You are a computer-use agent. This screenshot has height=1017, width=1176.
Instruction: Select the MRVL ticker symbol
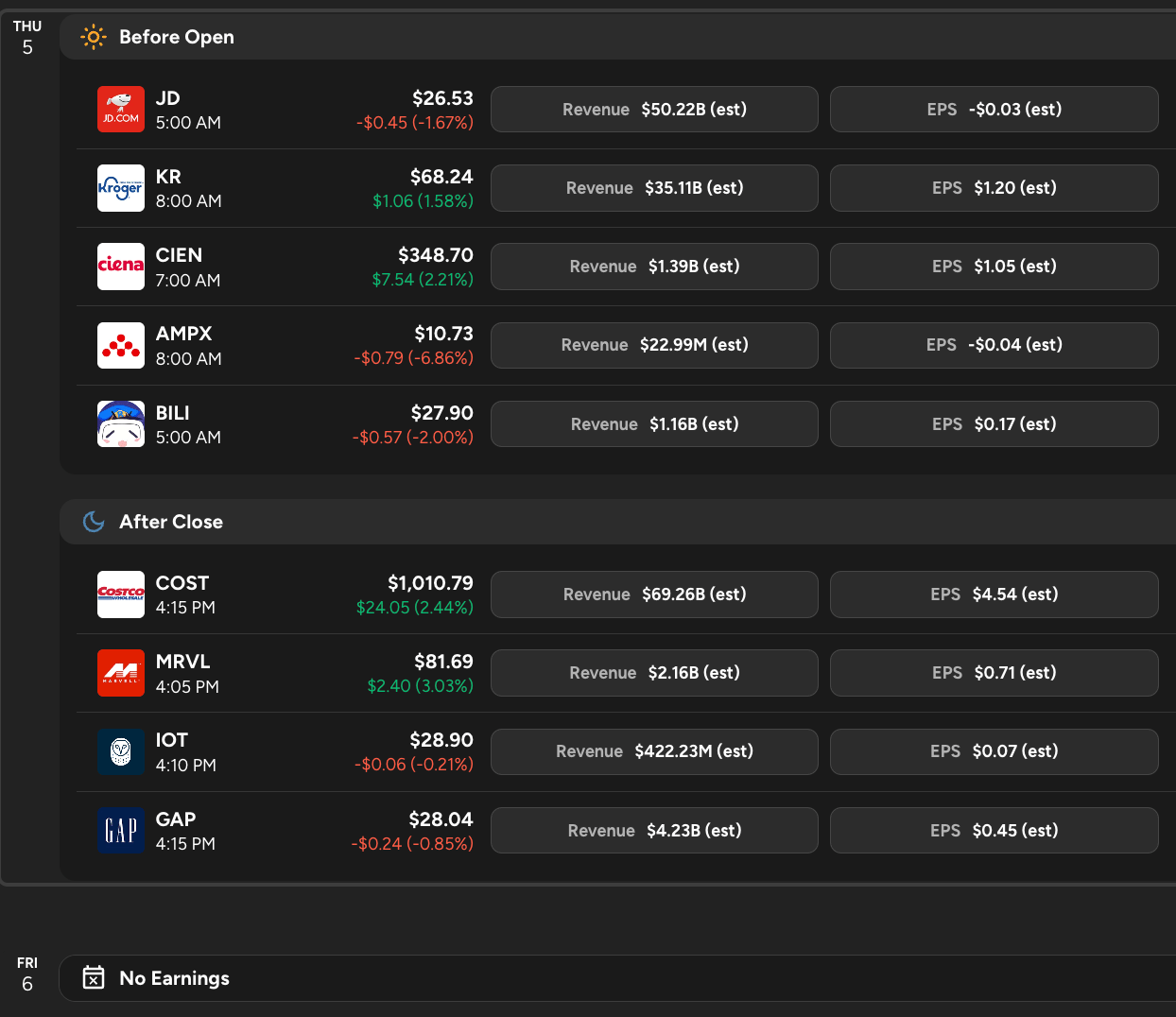182,662
